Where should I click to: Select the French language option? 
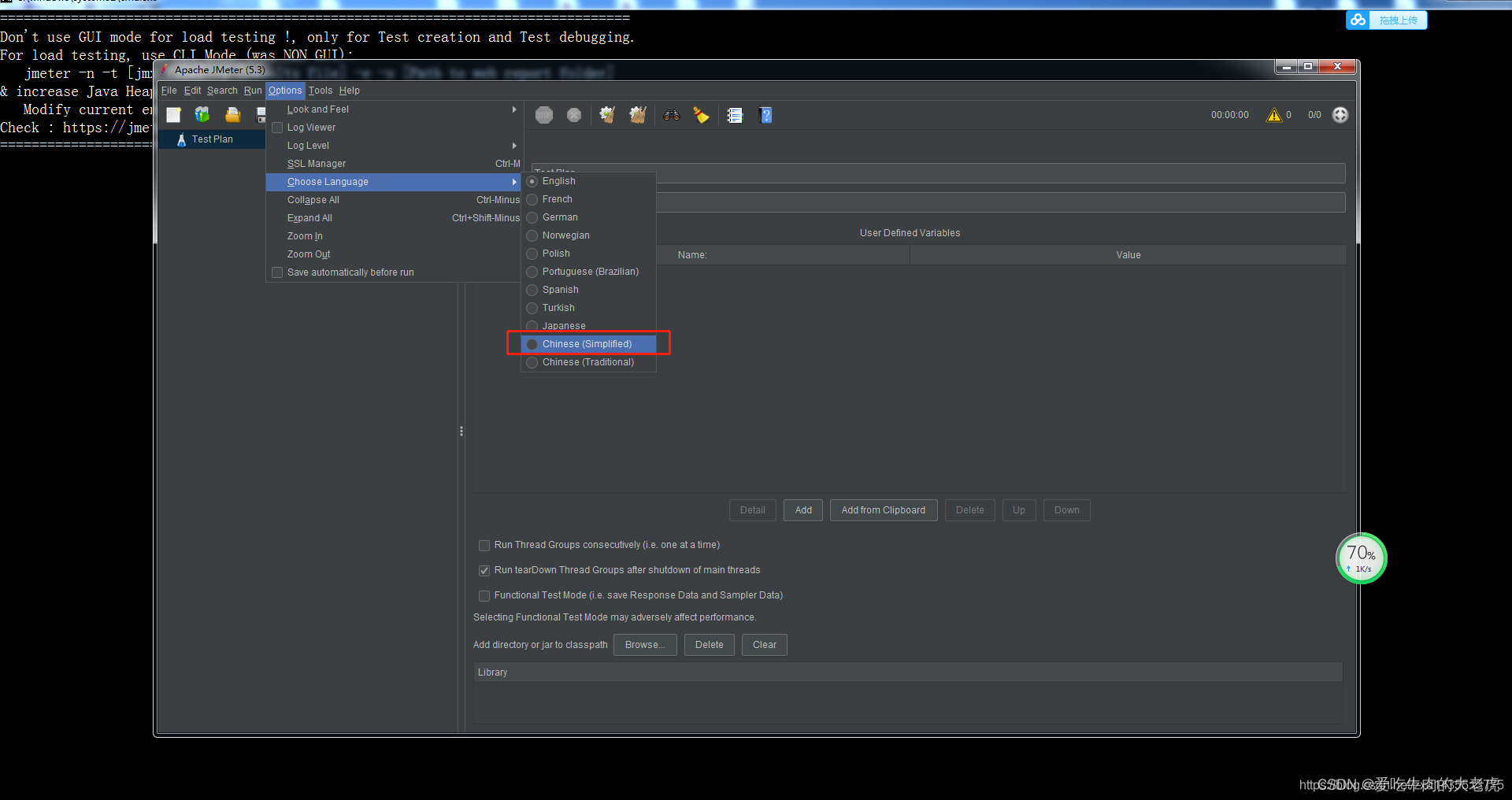pyautogui.click(x=588, y=199)
